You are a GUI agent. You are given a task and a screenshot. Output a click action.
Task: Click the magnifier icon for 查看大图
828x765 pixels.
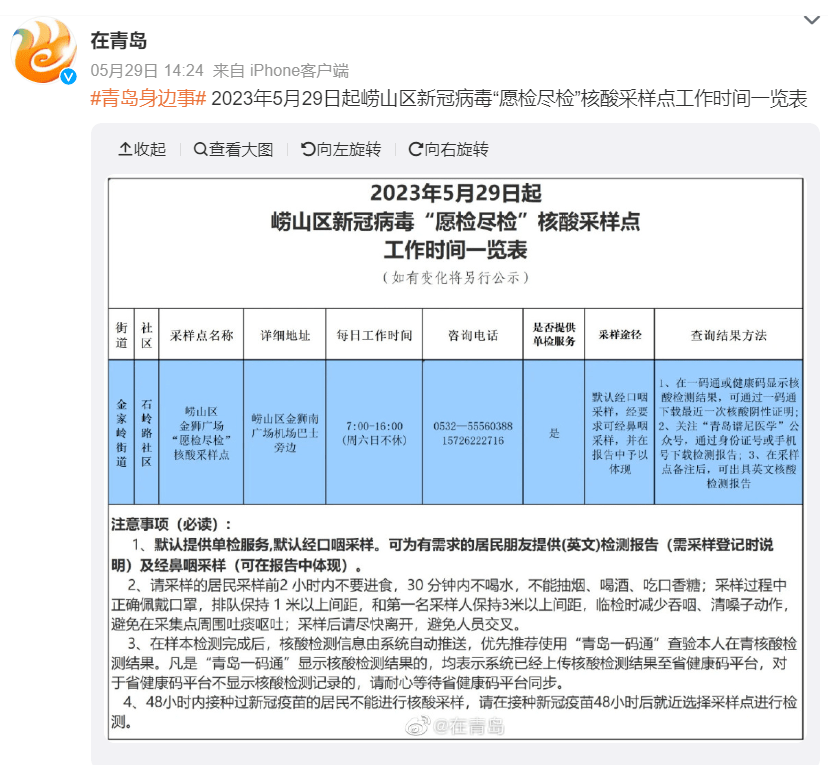200,150
